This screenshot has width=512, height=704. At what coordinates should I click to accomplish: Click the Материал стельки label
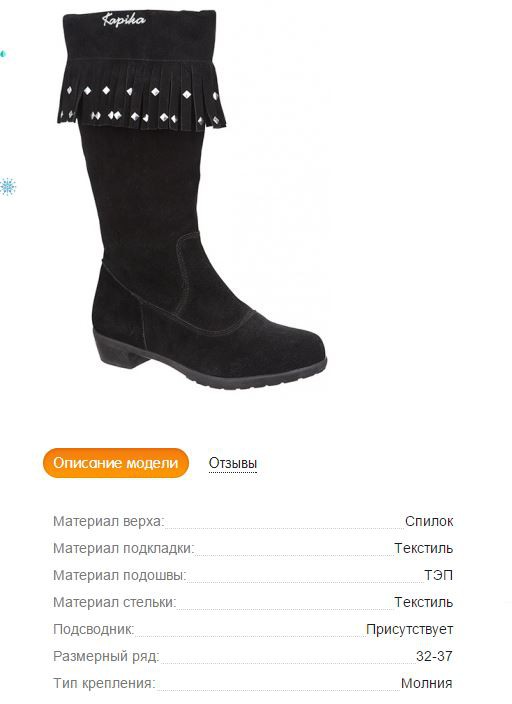(x=115, y=602)
